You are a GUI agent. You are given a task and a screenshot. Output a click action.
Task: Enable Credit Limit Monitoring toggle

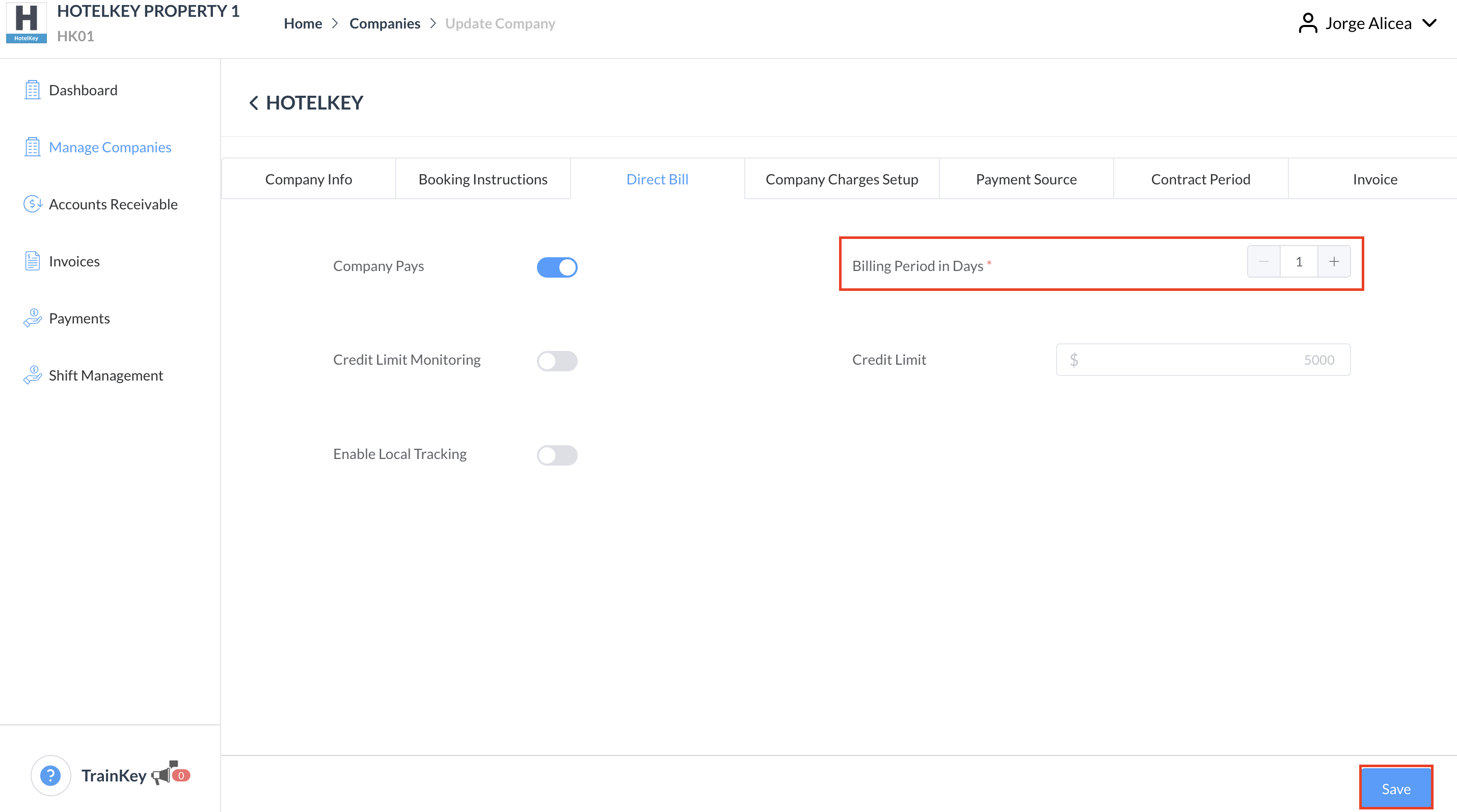556,361
